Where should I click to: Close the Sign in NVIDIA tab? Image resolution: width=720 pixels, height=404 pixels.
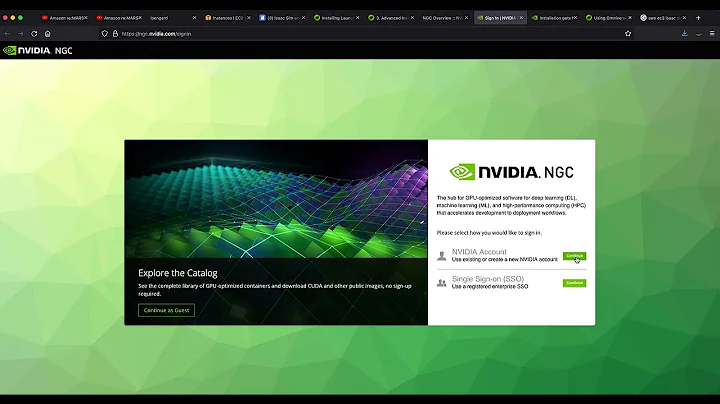521,18
